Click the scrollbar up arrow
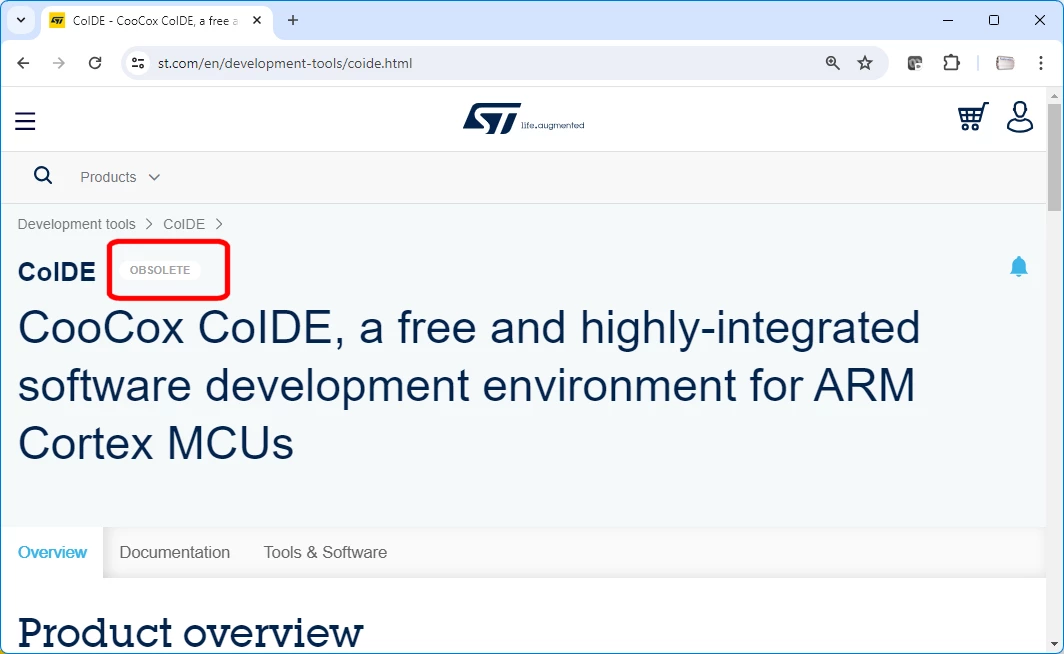 pos(1054,96)
